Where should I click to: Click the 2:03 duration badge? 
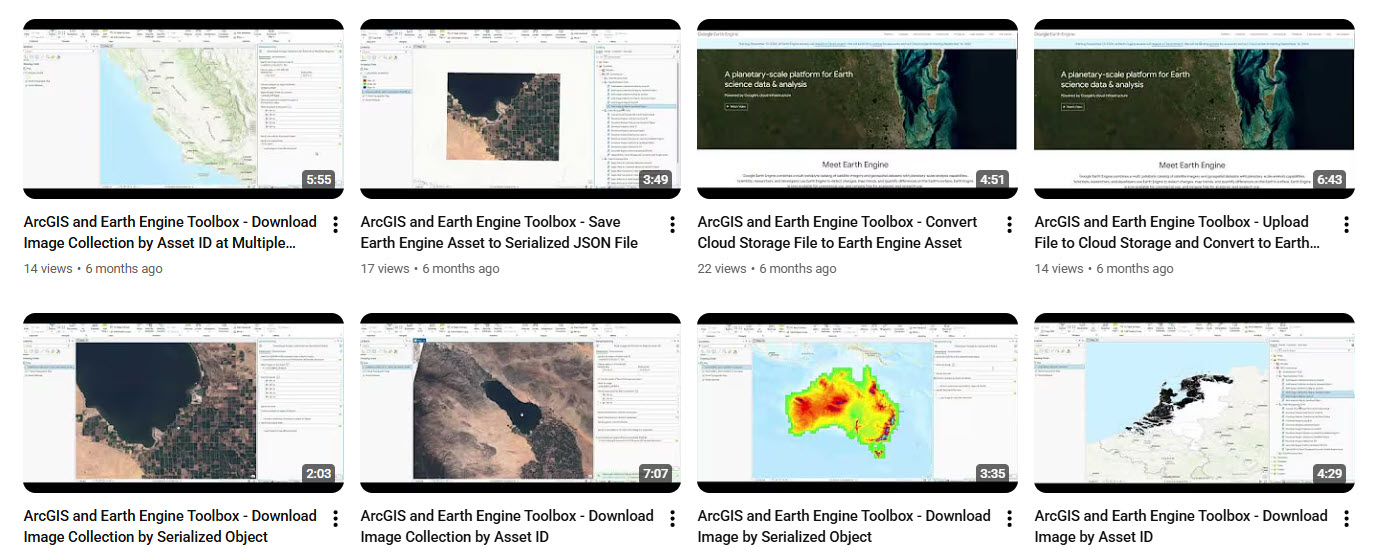[x=319, y=474]
